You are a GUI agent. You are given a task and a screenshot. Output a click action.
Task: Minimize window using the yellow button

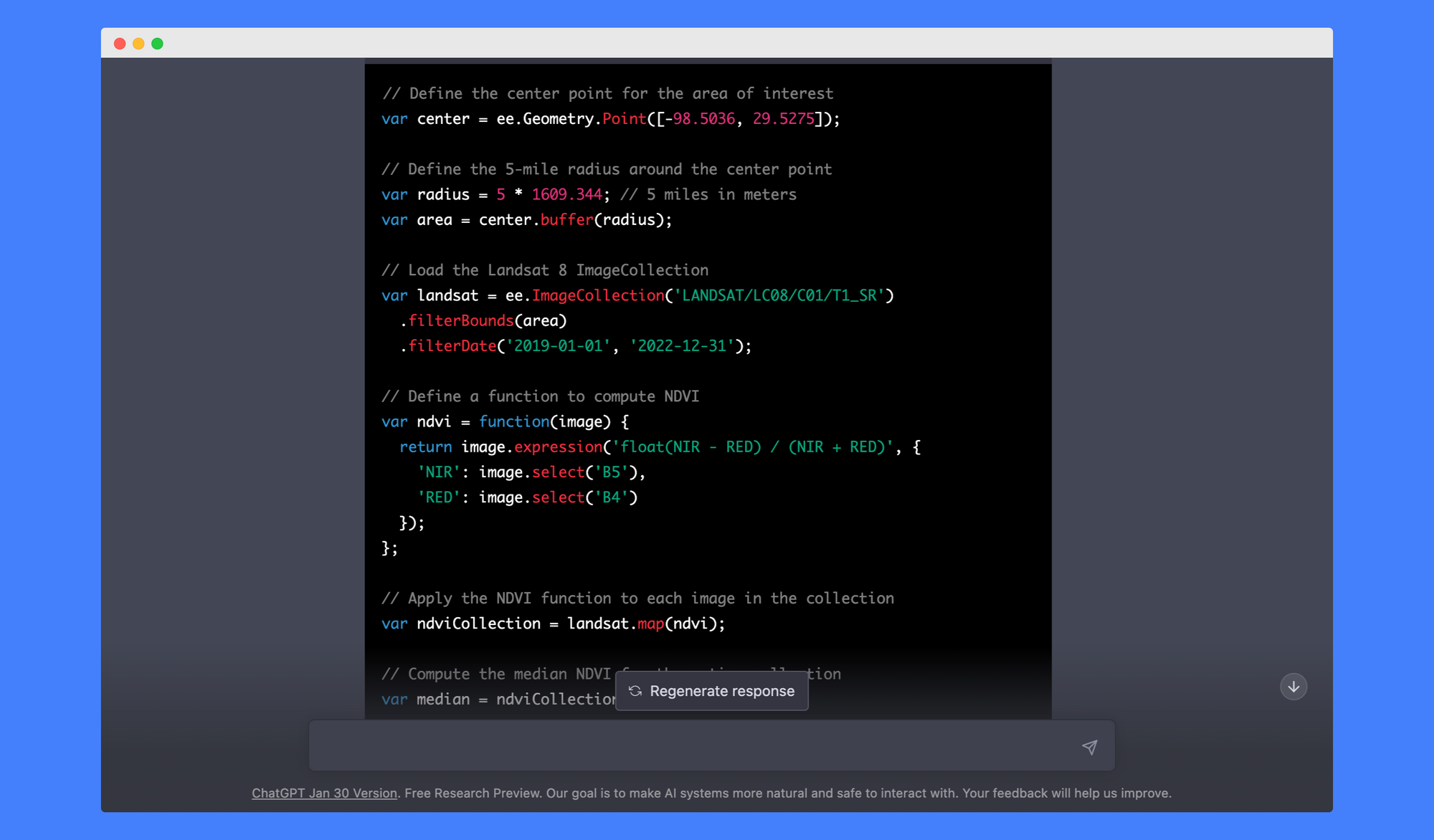click(138, 44)
